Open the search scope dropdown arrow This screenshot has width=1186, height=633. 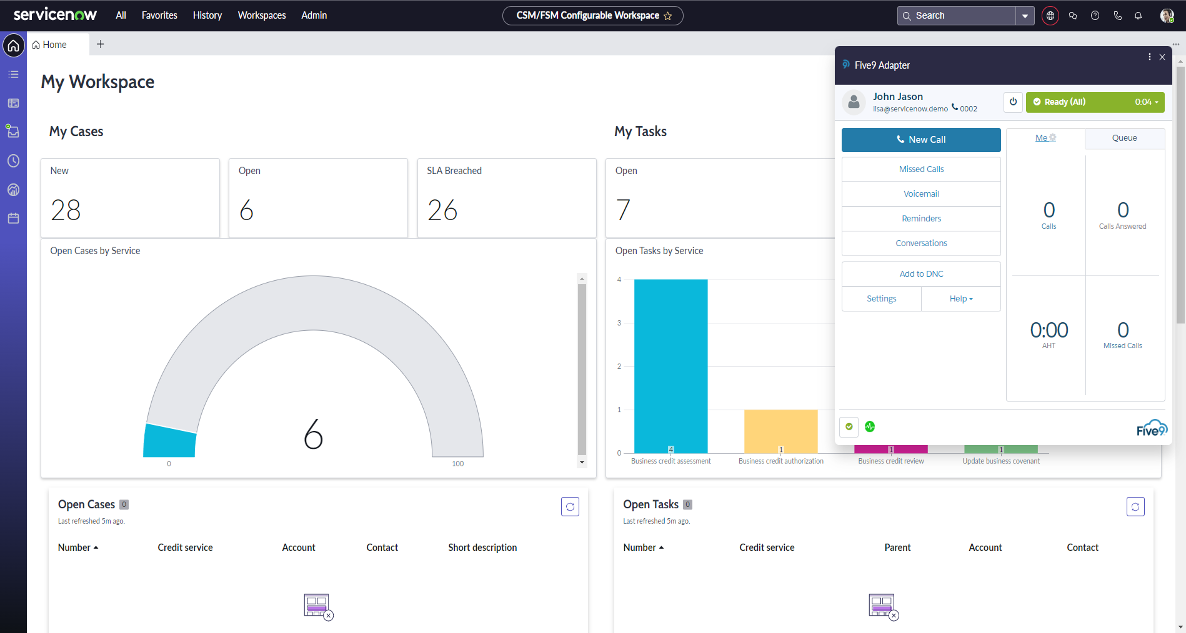(1025, 16)
